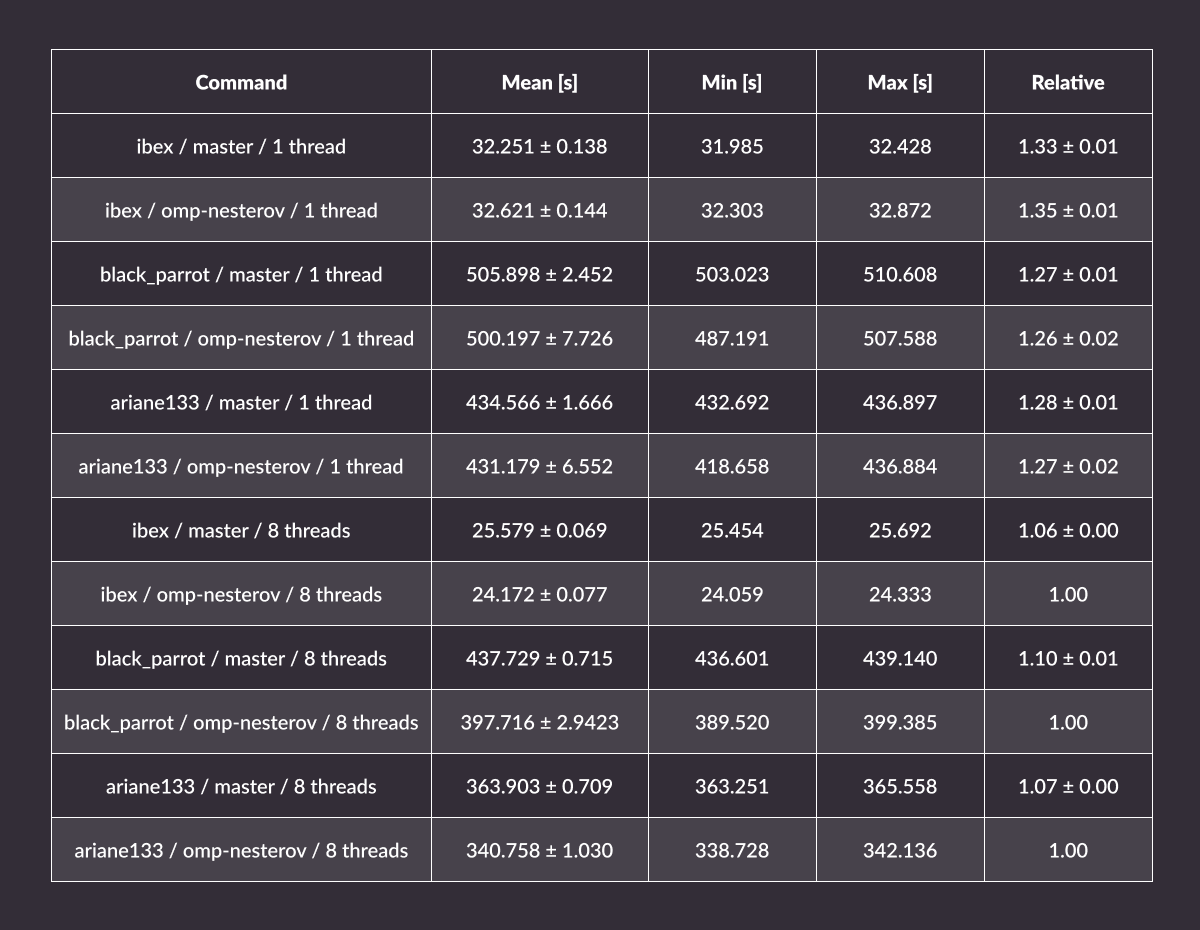Image resolution: width=1200 pixels, height=930 pixels.
Task: Select 'black_parrot / master / 1 thread' cell
Action: (x=241, y=274)
